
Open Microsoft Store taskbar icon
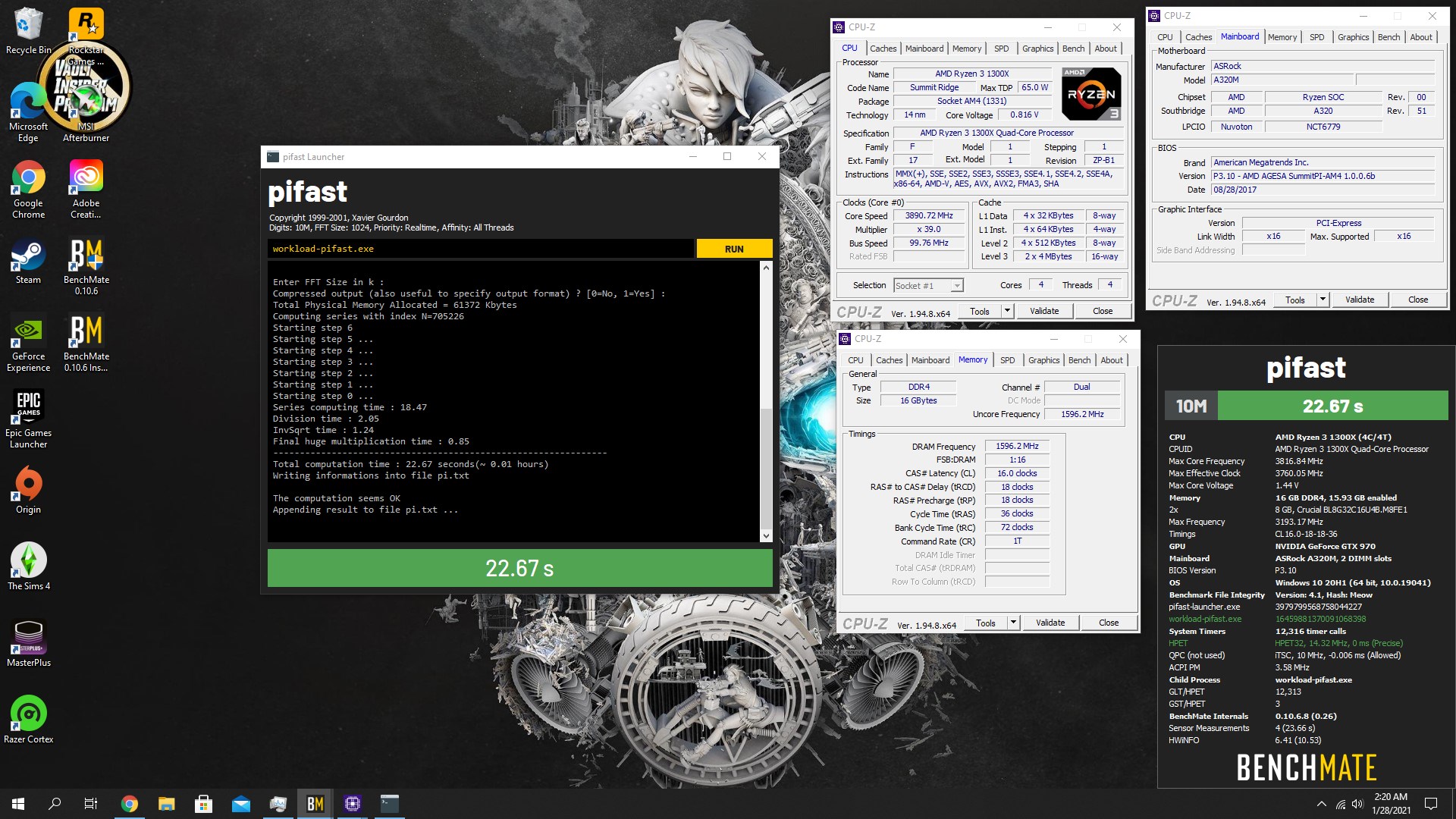[203, 804]
